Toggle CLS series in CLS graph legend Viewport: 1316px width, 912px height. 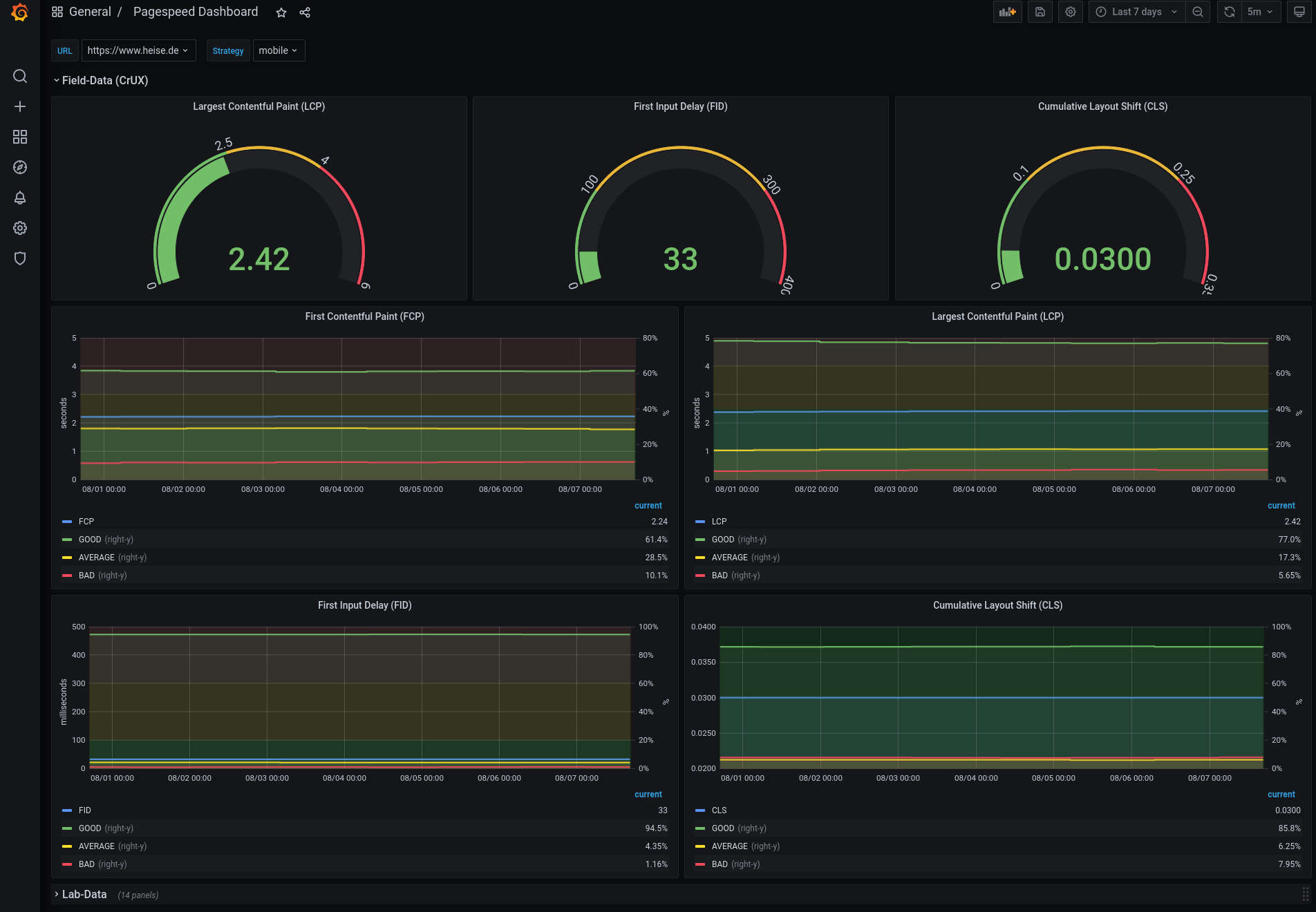719,810
